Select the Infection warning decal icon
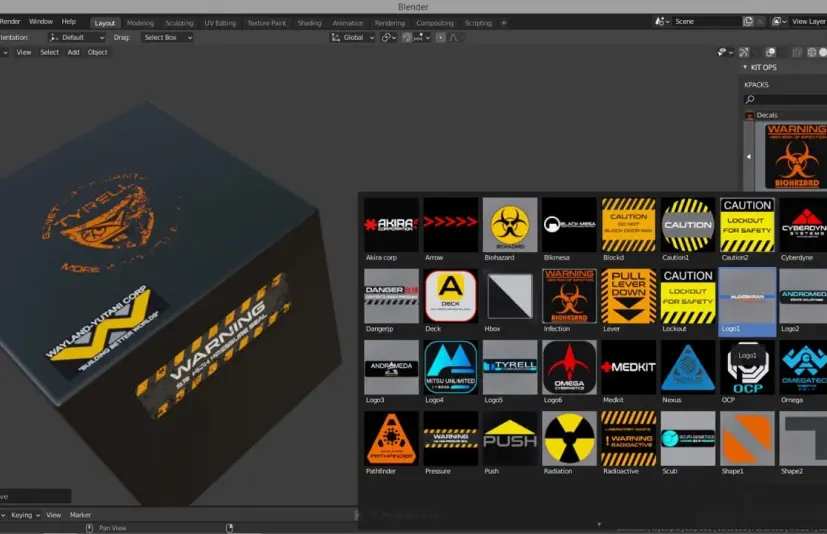The height and width of the screenshot is (534, 827). [569, 296]
